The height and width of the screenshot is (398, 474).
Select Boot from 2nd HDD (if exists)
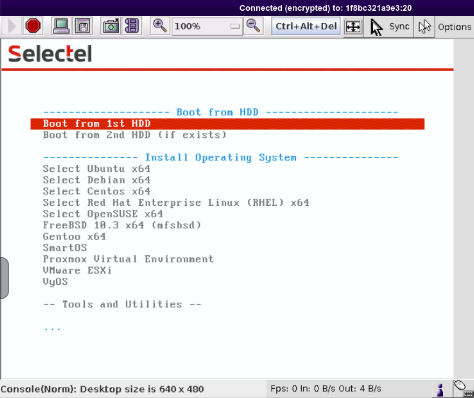click(x=135, y=135)
